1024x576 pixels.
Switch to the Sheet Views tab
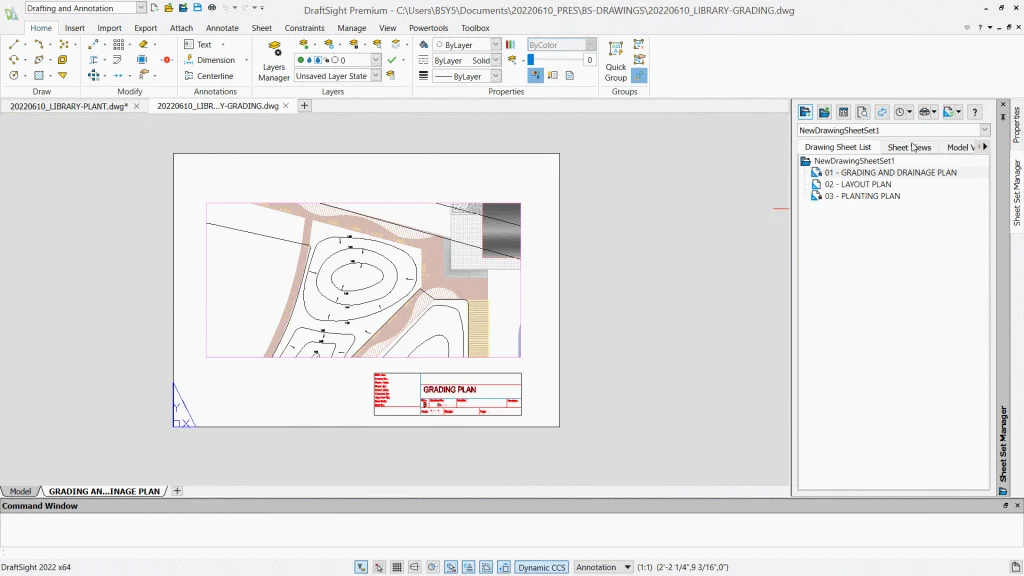pos(909,147)
